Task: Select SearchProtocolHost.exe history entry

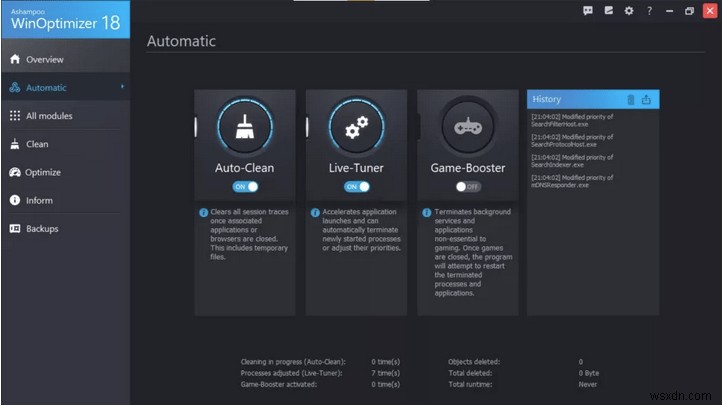Action: [572, 141]
